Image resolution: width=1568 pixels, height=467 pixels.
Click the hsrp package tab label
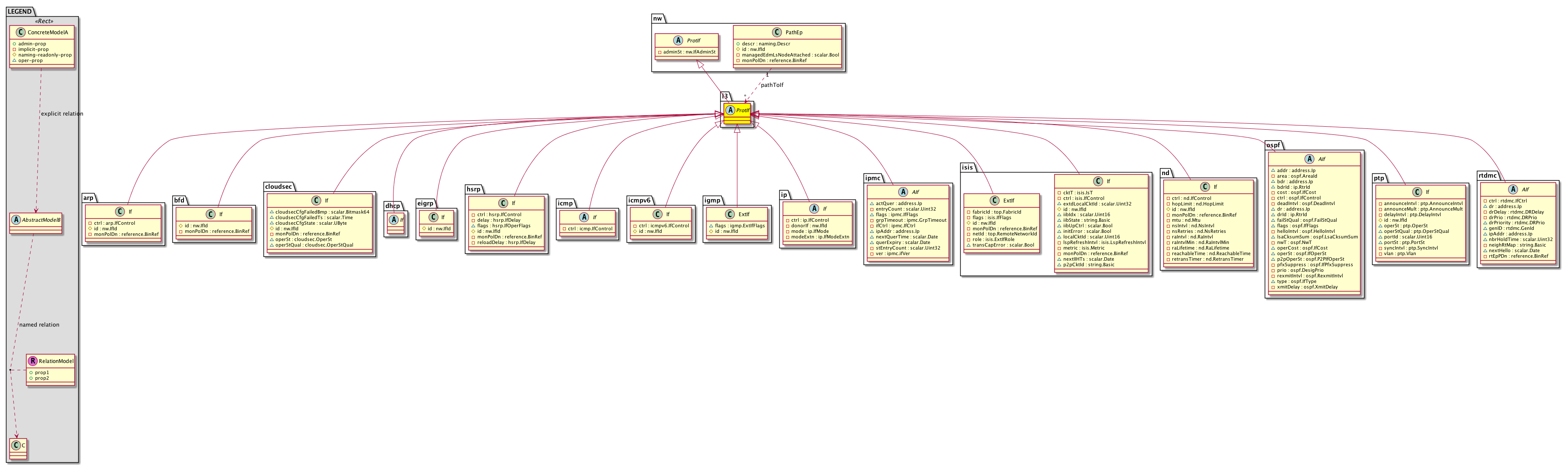tap(473, 189)
